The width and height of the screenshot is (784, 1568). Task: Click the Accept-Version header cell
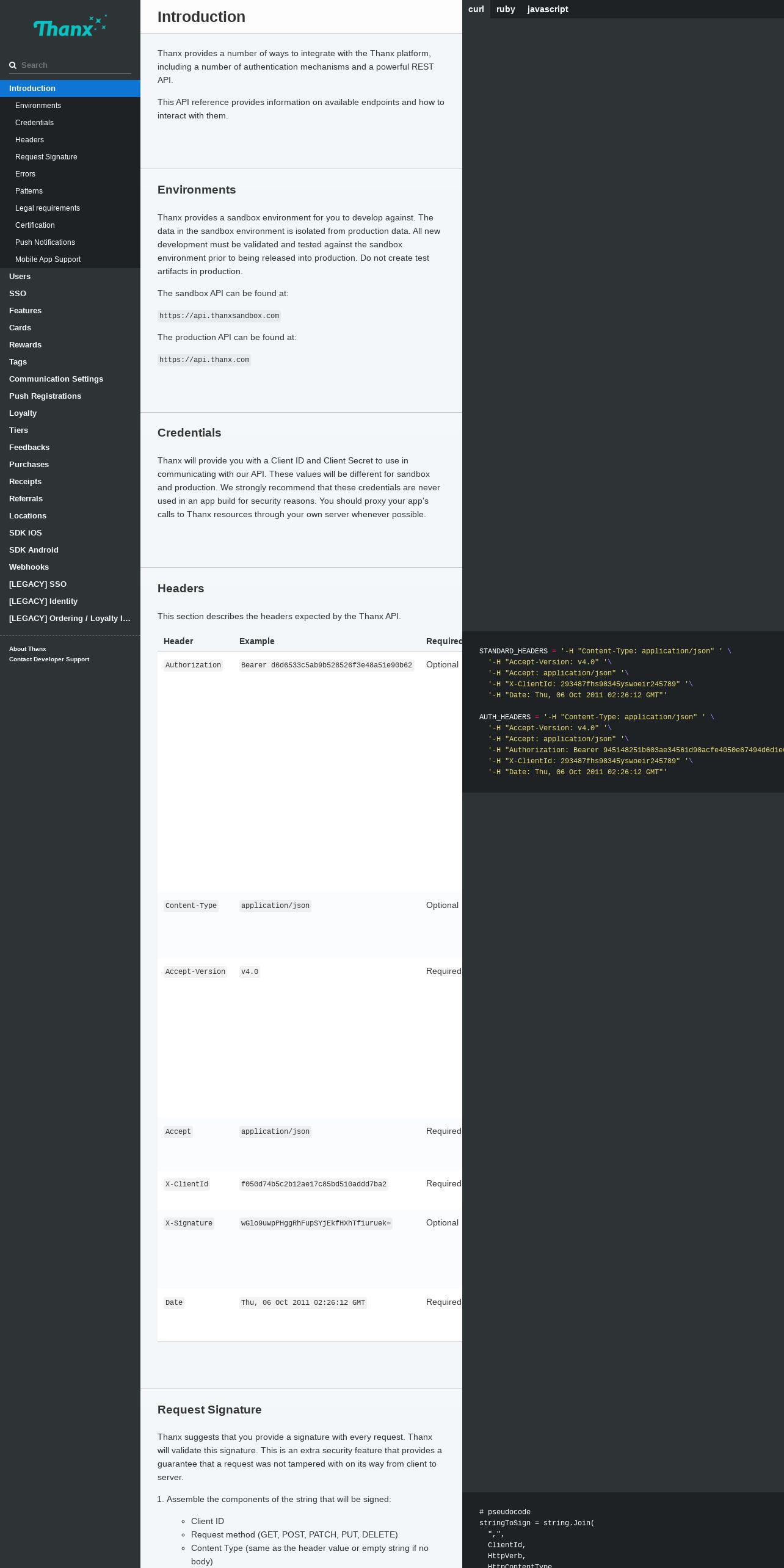[x=195, y=972]
